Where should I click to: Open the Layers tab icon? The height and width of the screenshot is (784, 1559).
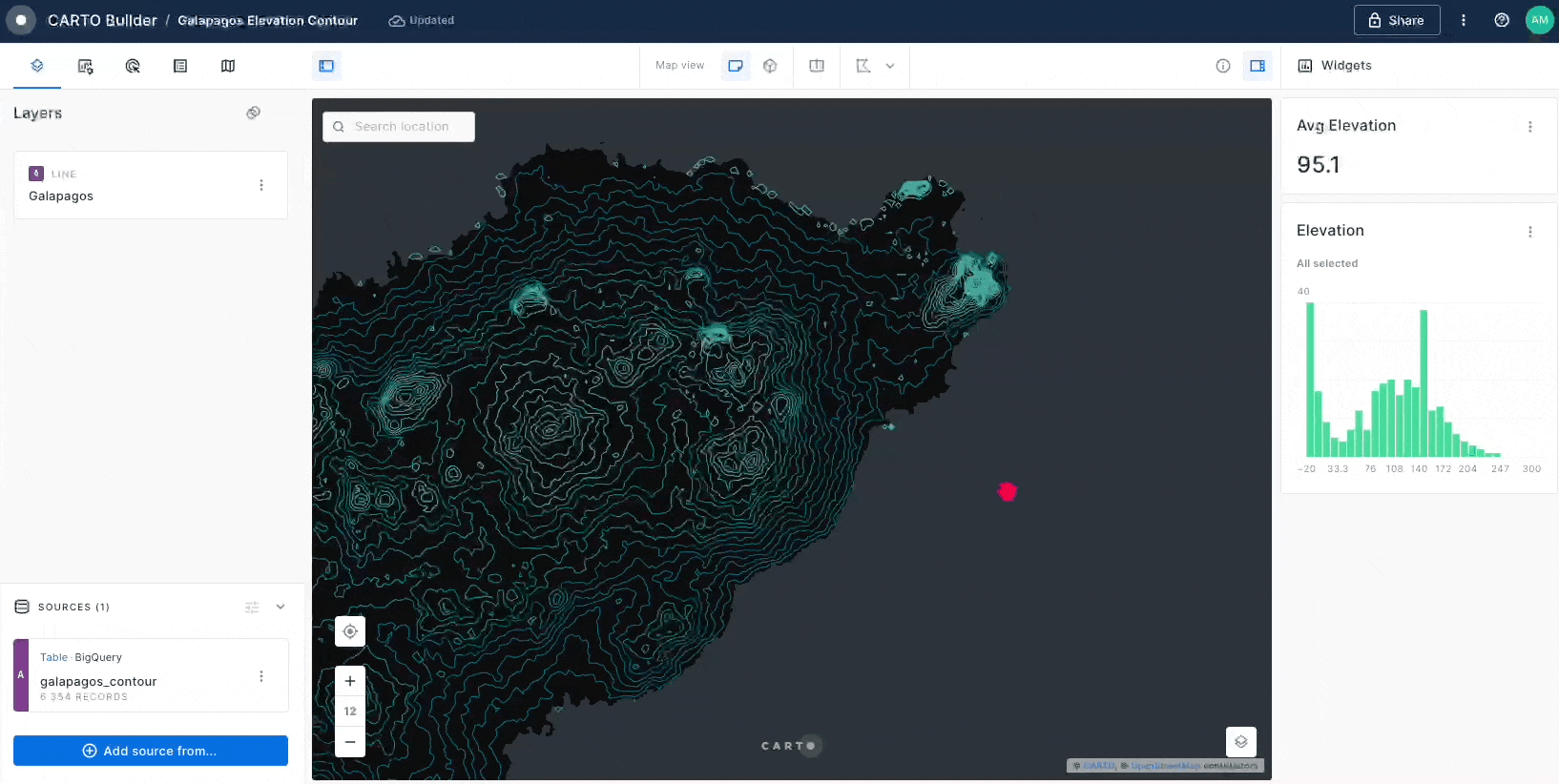(37, 66)
